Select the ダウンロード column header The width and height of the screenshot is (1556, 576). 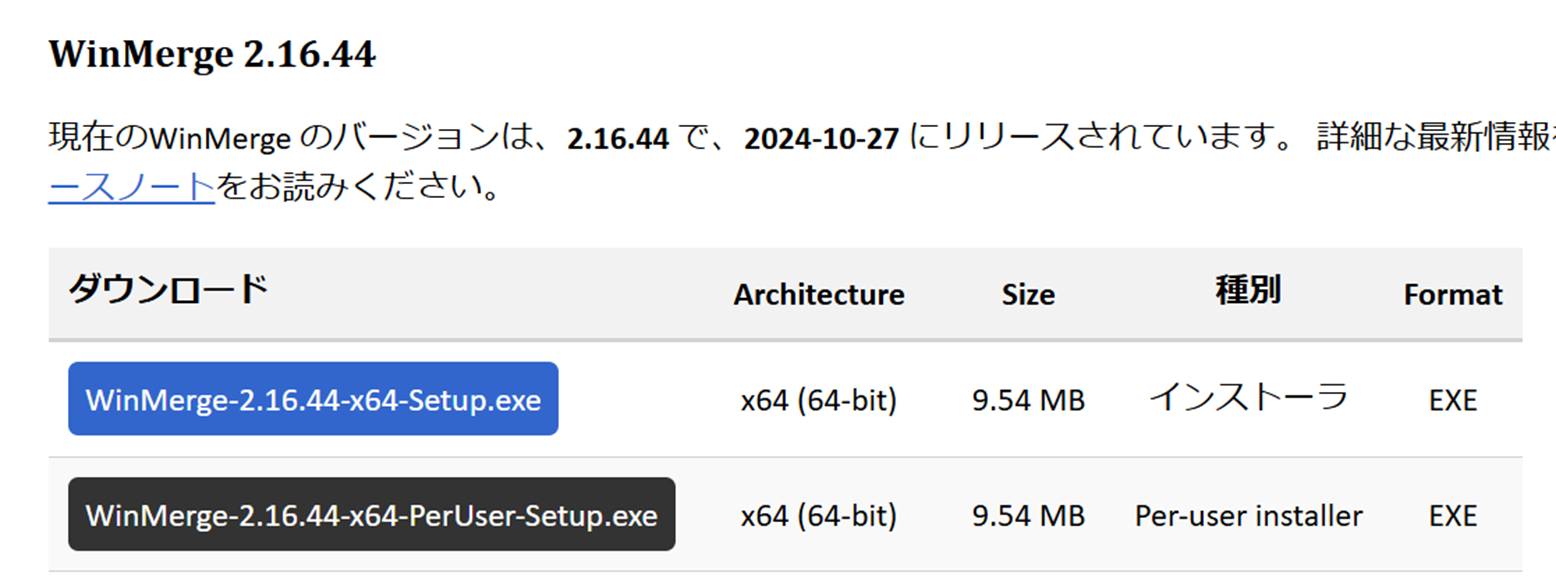[168, 289]
